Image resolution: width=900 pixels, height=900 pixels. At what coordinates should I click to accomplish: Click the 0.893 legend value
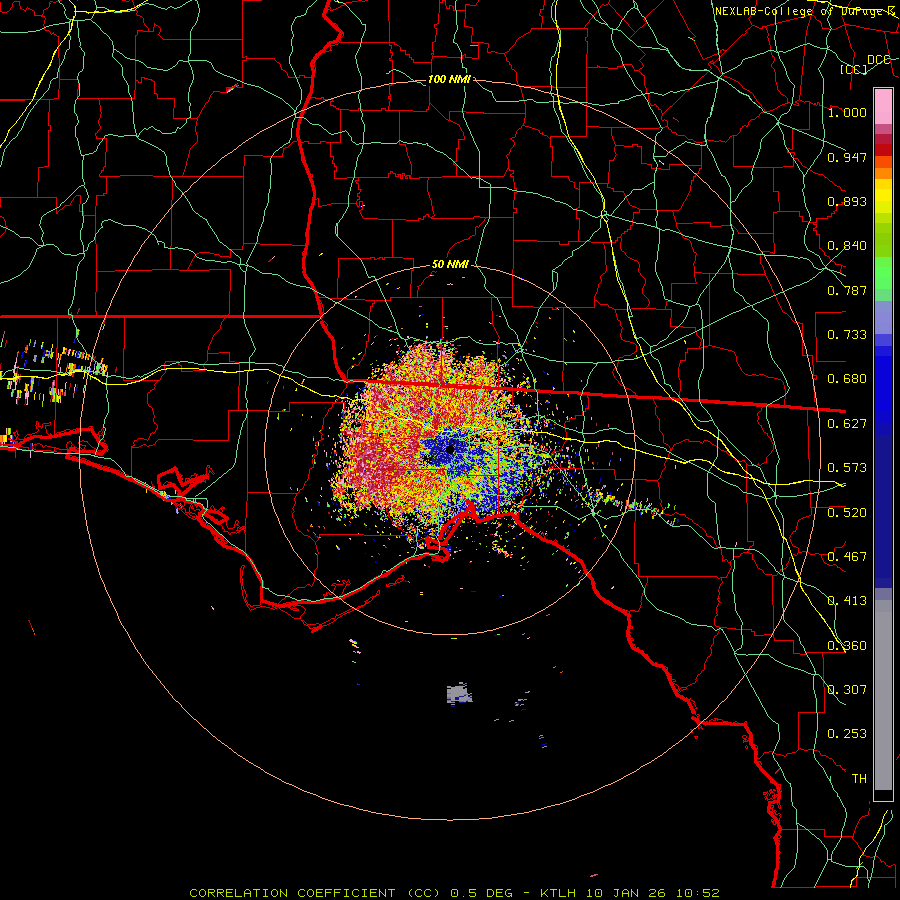pyautogui.click(x=847, y=201)
